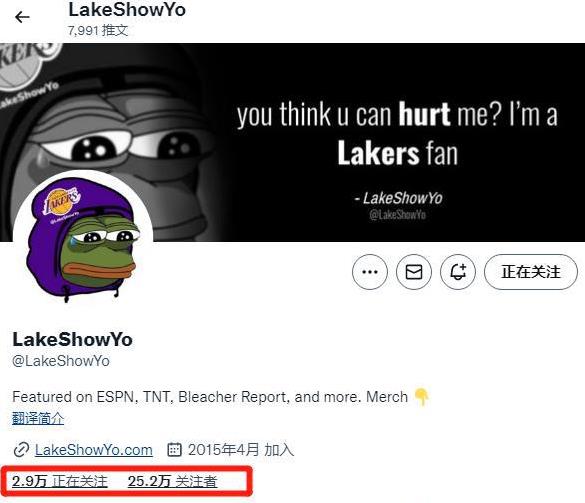The height and width of the screenshot is (503, 585).
Task: Click the 7,991 推文 tweet count
Action: pyautogui.click(x=98, y=31)
